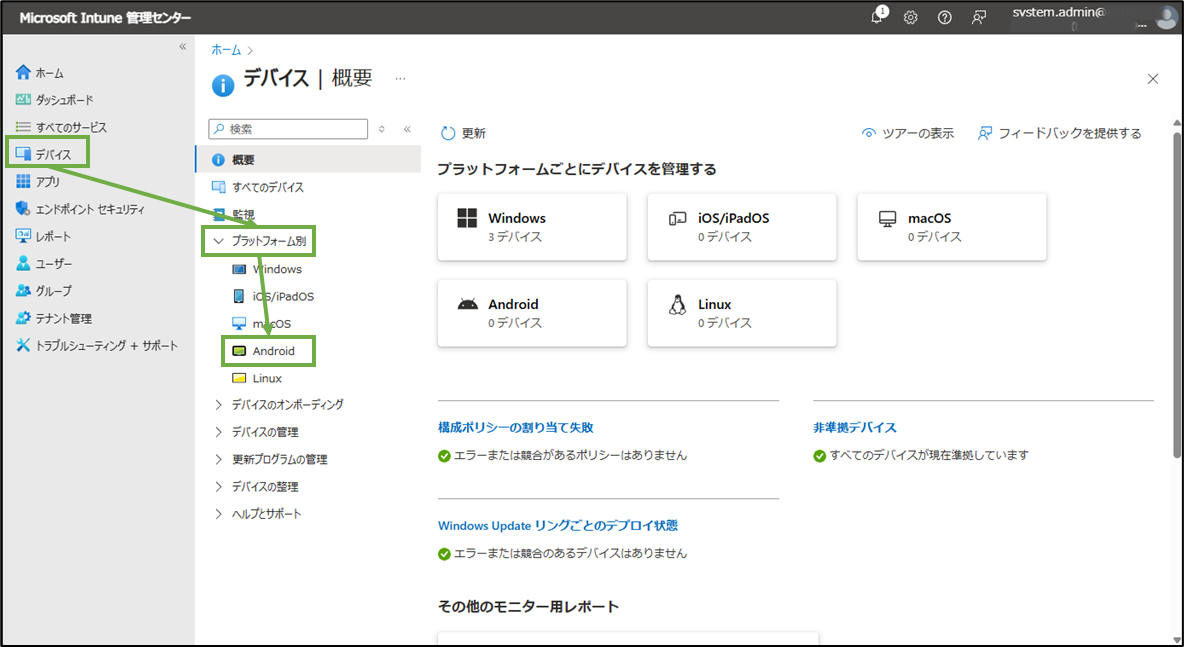This screenshot has width=1184, height=647.
Task: Close the devices blade with X
Action: point(1152,79)
